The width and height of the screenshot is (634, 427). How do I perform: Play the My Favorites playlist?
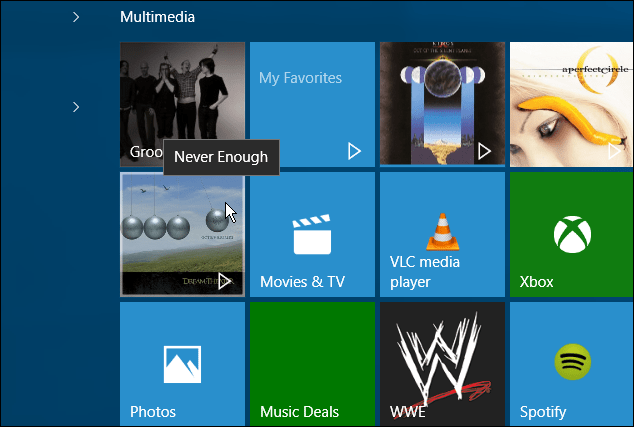[x=354, y=151]
